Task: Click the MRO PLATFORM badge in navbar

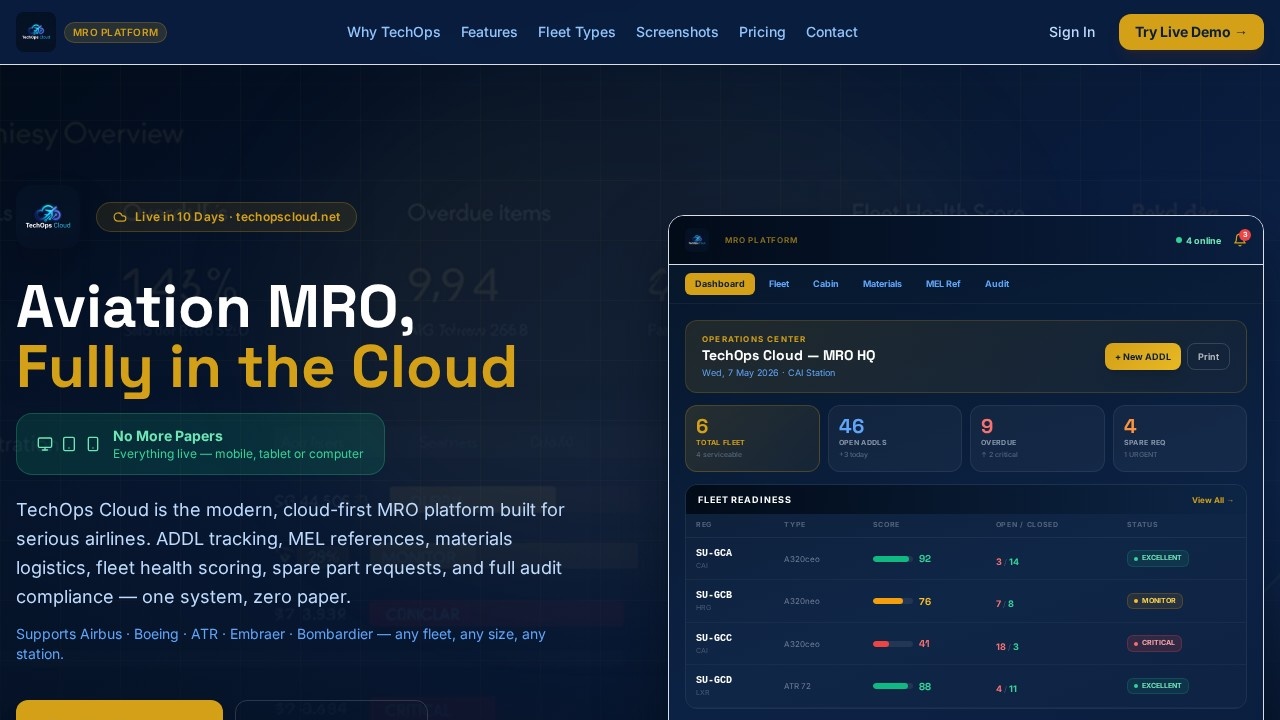Action: tap(115, 32)
